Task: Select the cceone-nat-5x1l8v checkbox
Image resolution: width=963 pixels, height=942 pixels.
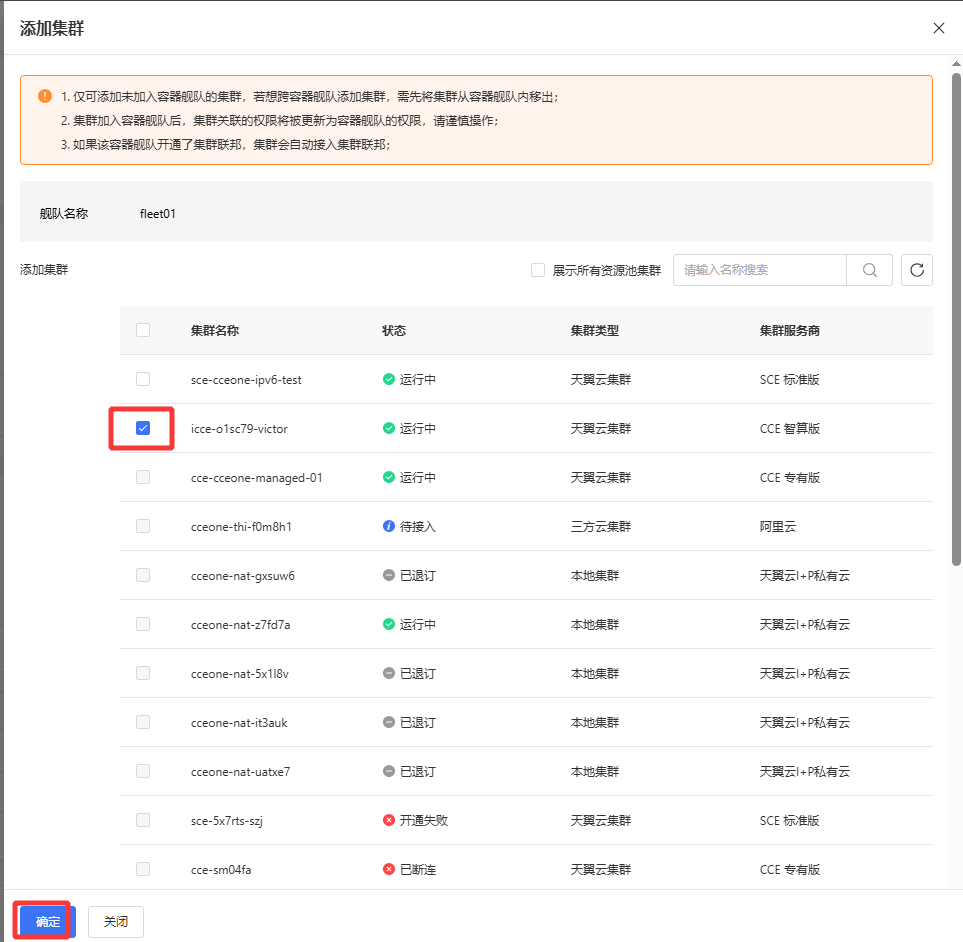Action: [143, 673]
